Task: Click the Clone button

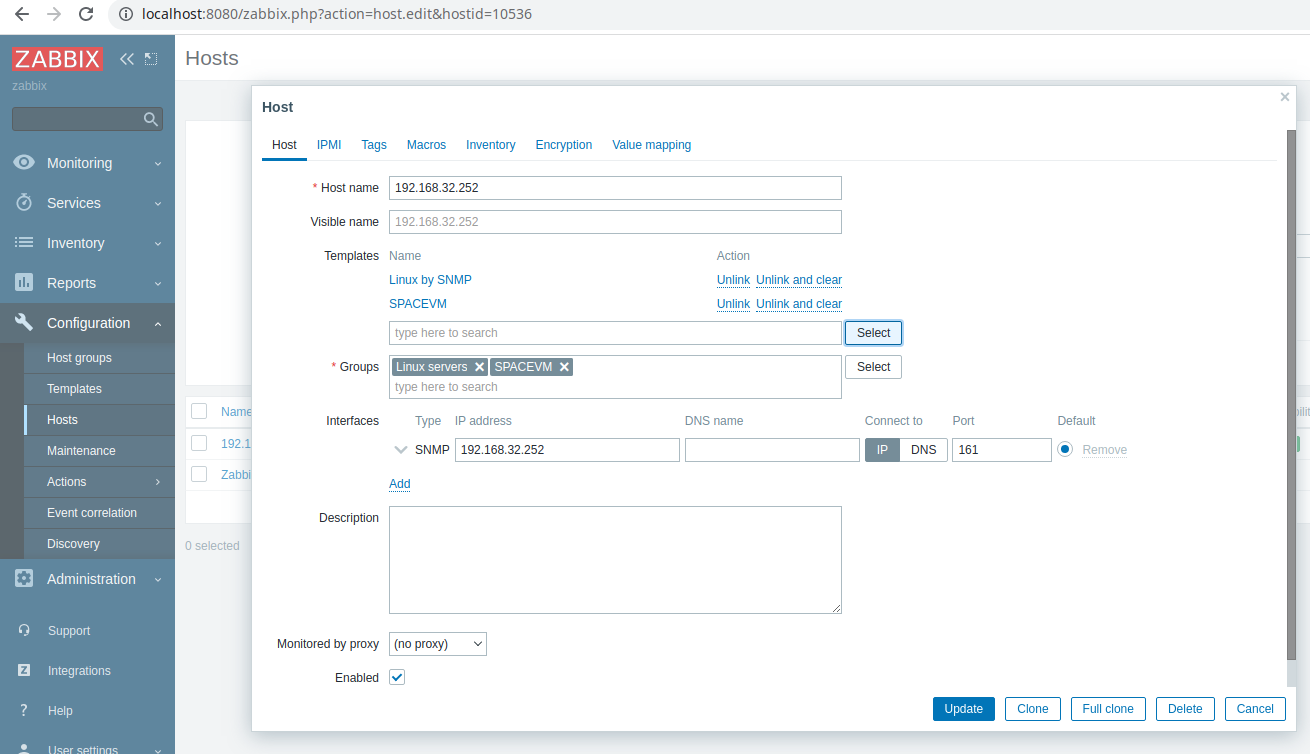Action: pos(1033,709)
